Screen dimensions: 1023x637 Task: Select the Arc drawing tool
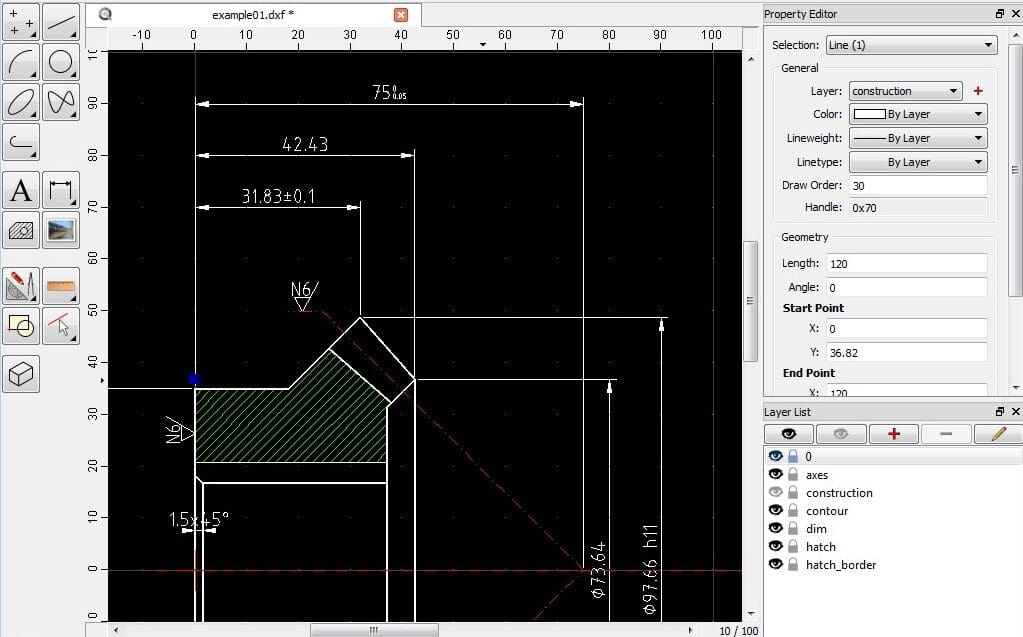pos(21,62)
